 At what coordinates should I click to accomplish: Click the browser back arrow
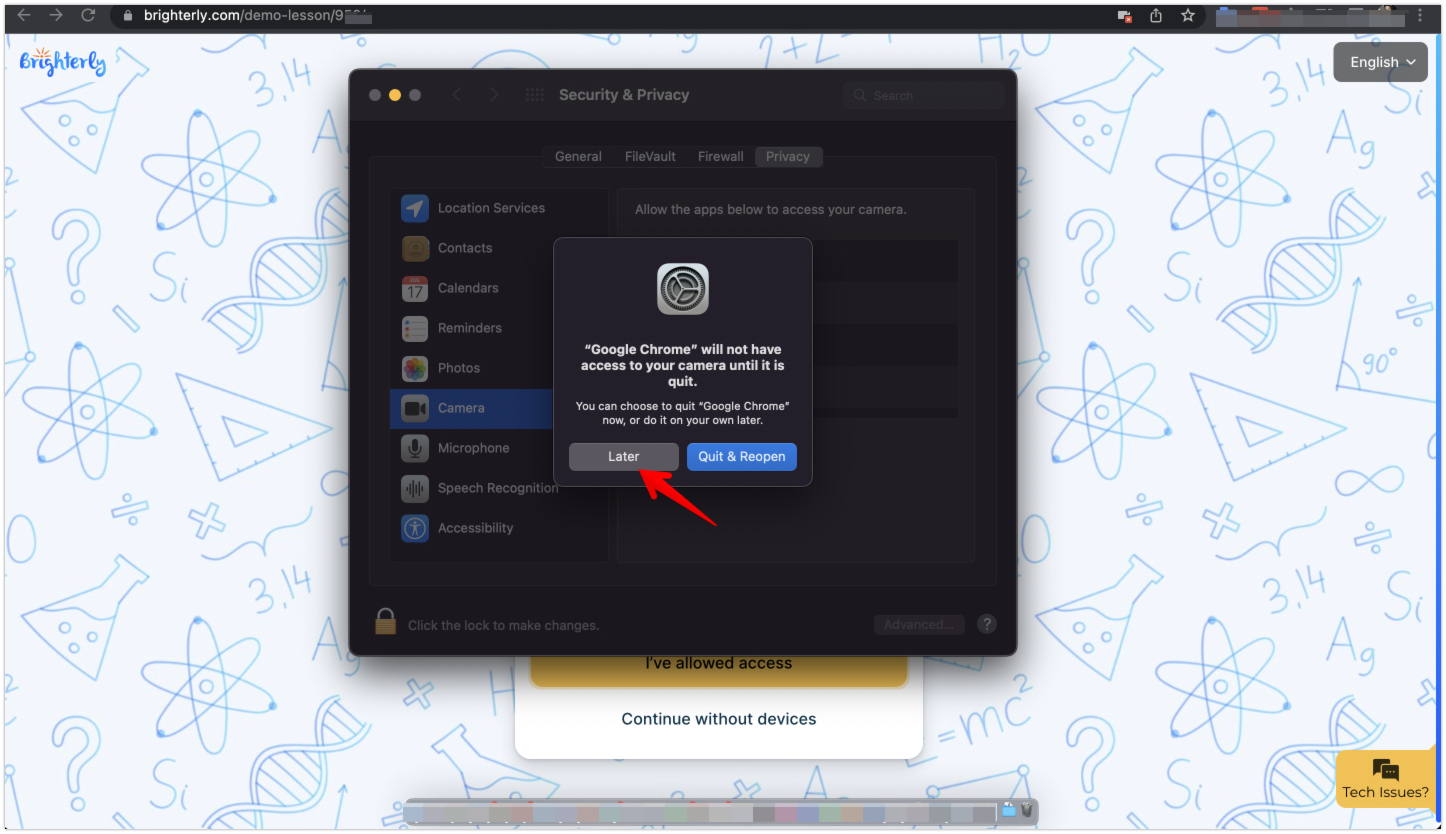[24, 15]
